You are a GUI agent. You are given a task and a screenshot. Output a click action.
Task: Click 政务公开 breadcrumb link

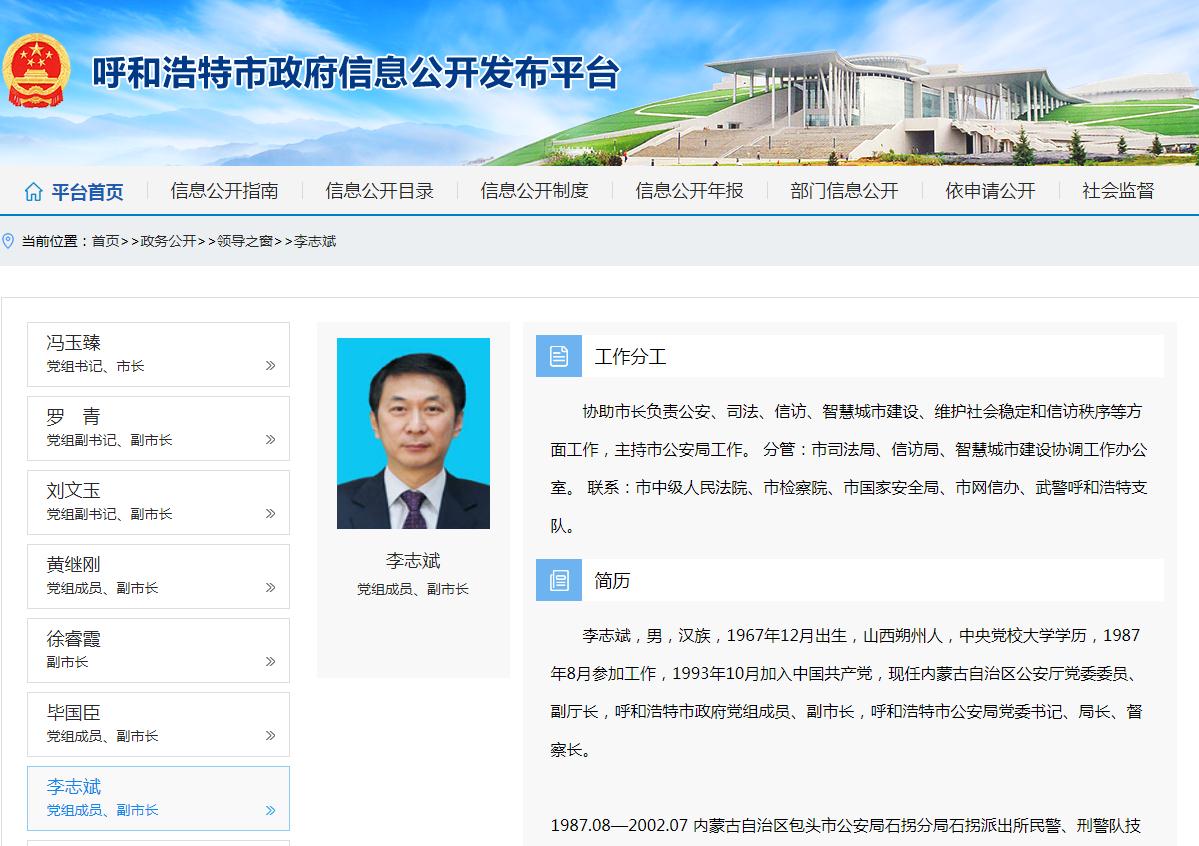click(x=168, y=241)
